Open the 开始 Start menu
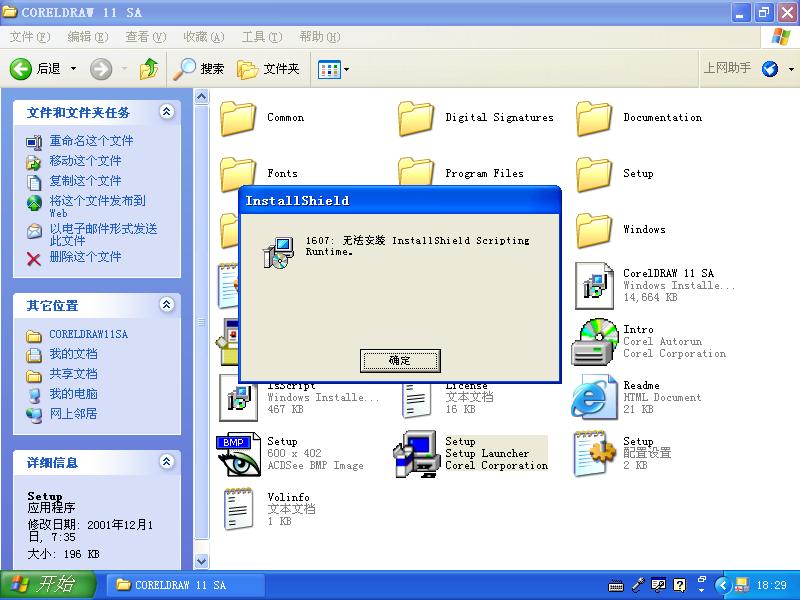This screenshot has height=600, width=800. (x=47, y=585)
